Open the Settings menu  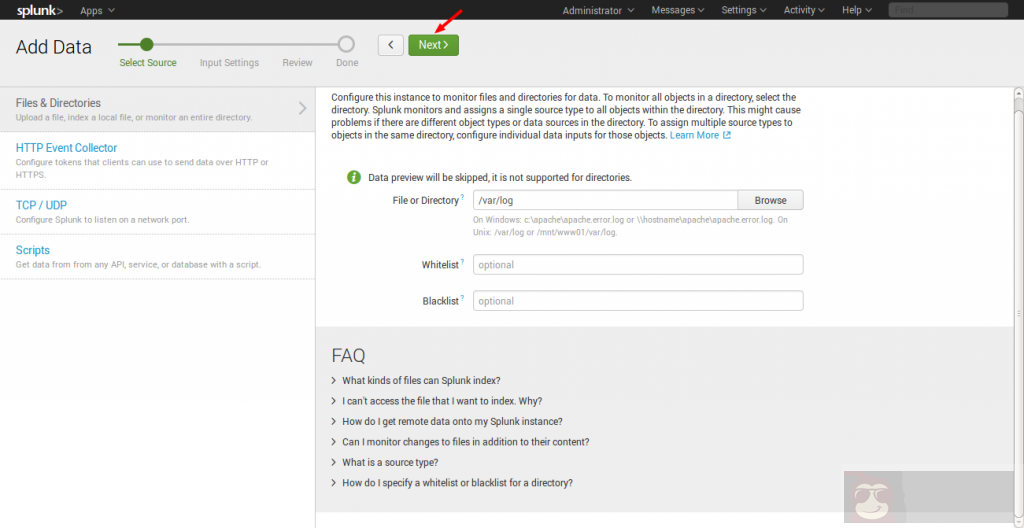(x=744, y=10)
